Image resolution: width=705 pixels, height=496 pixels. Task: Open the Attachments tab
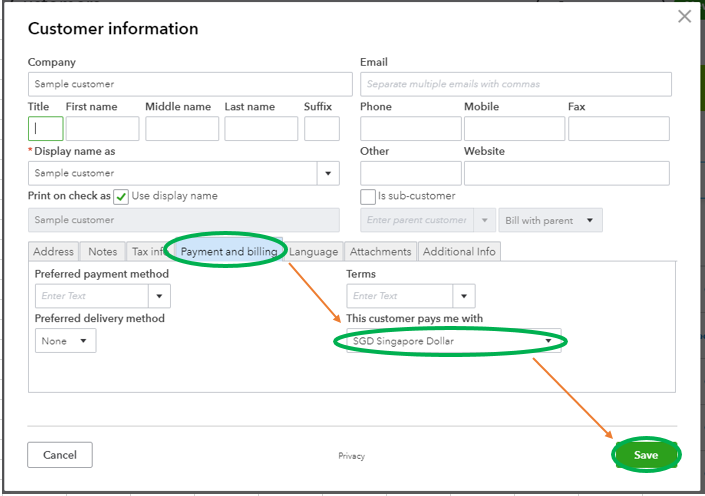coord(380,252)
